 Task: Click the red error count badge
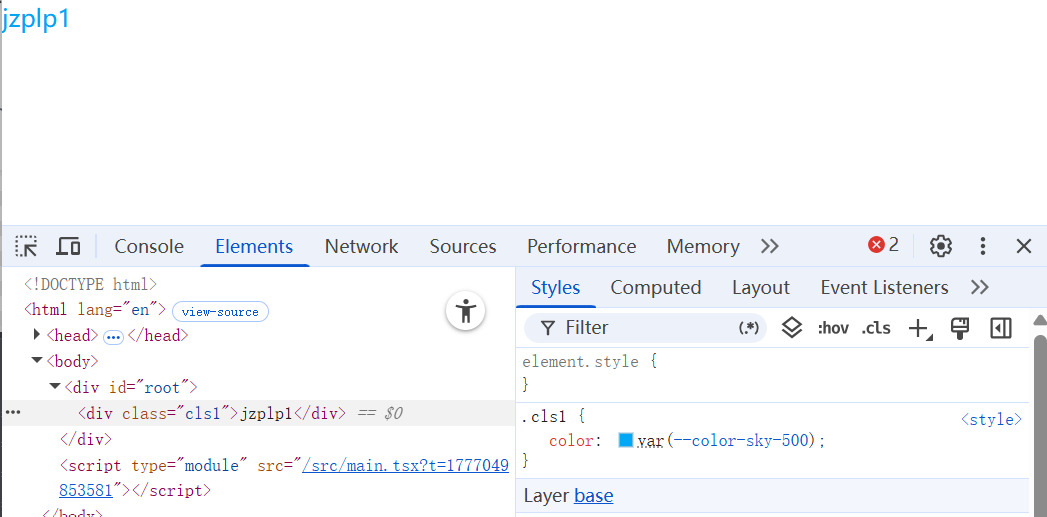pyautogui.click(x=883, y=245)
